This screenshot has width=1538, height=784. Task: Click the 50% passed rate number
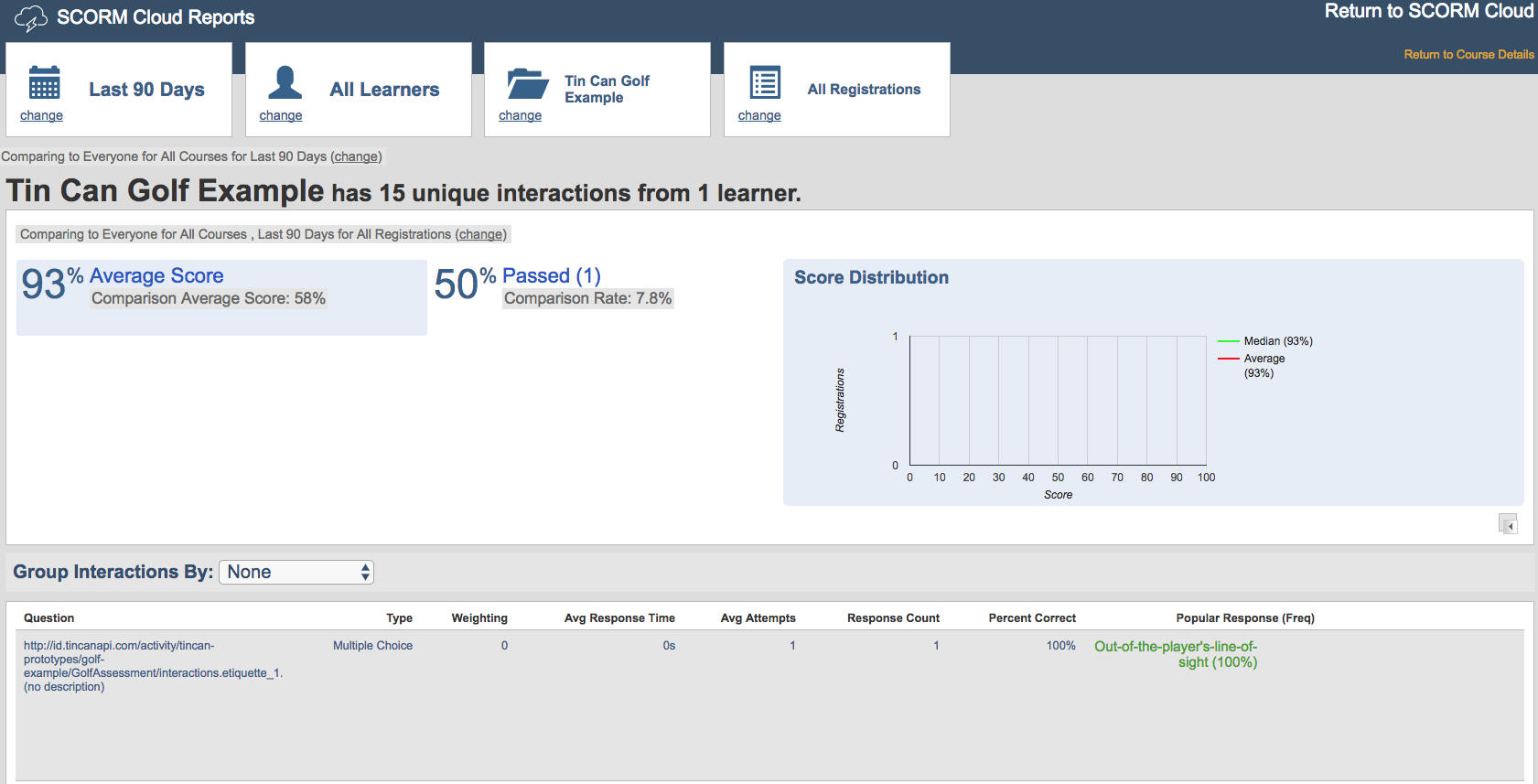(465, 283)
